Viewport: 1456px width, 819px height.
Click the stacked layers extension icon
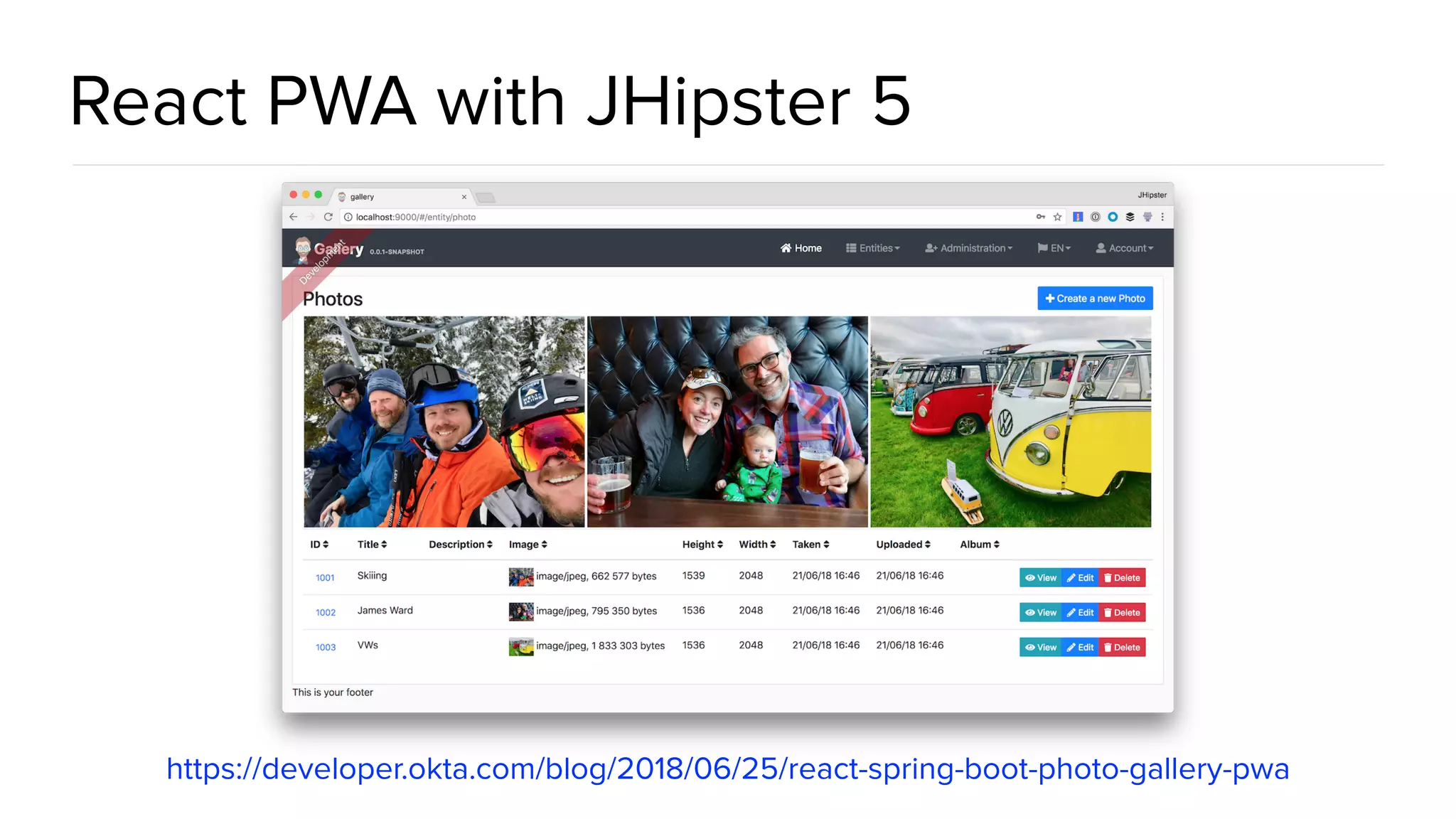pyautogui.click(x=1130, y=217)
